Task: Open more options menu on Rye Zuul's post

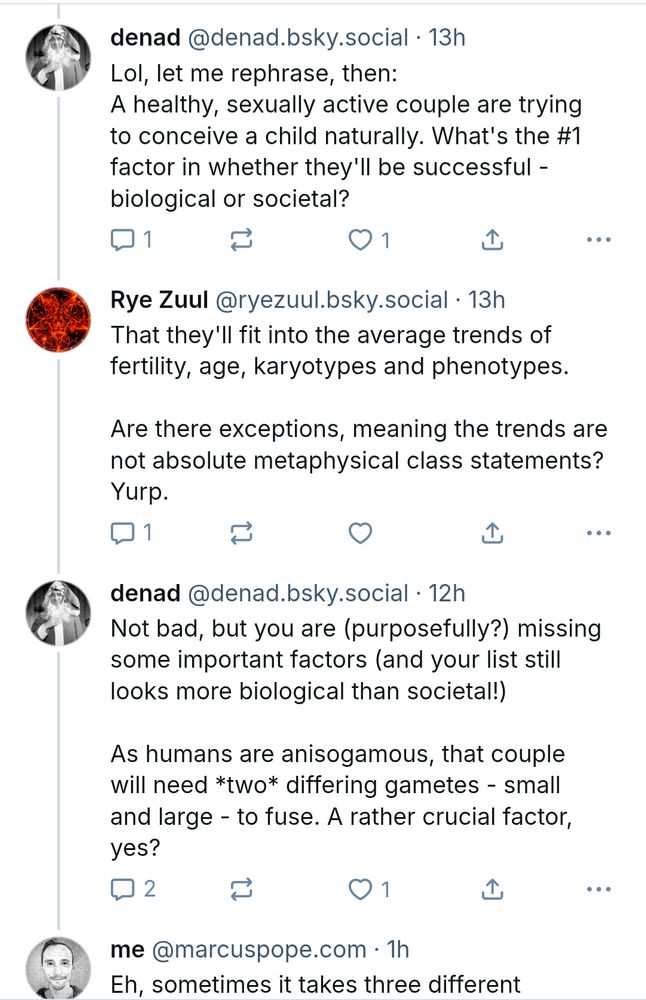Action: [598, 534]
